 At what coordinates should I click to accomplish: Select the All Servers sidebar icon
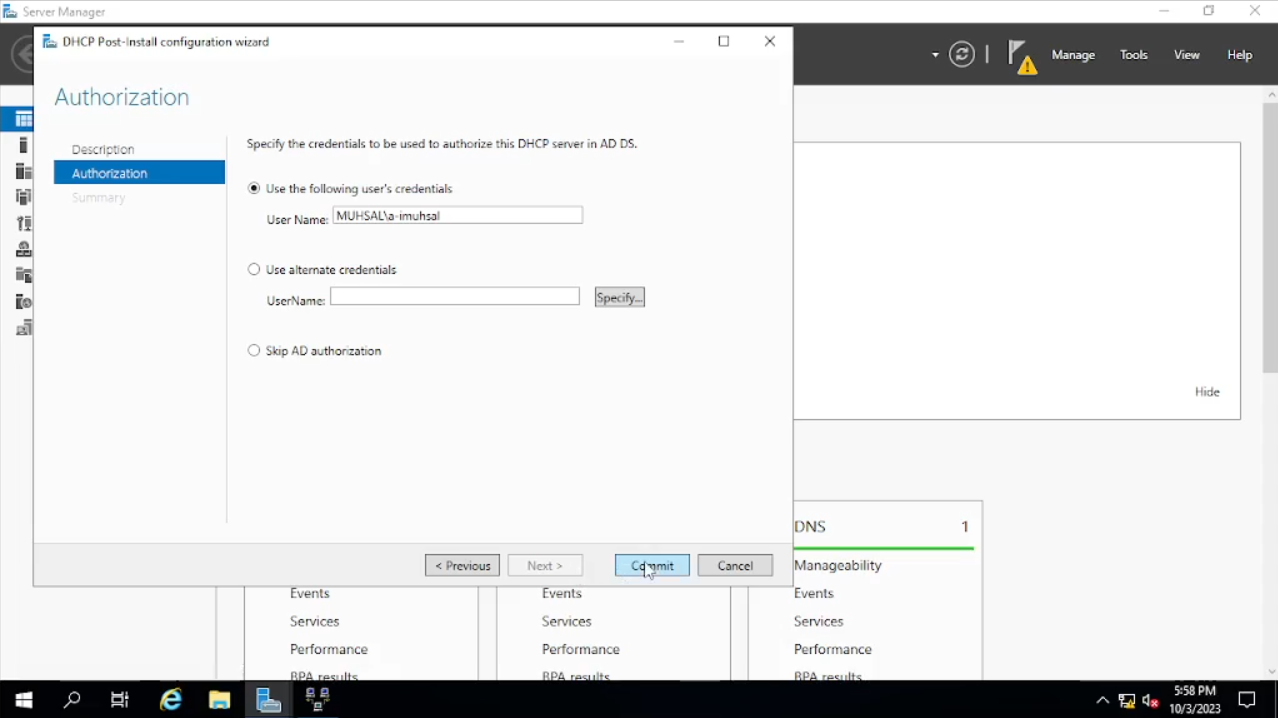pos(23,172)
